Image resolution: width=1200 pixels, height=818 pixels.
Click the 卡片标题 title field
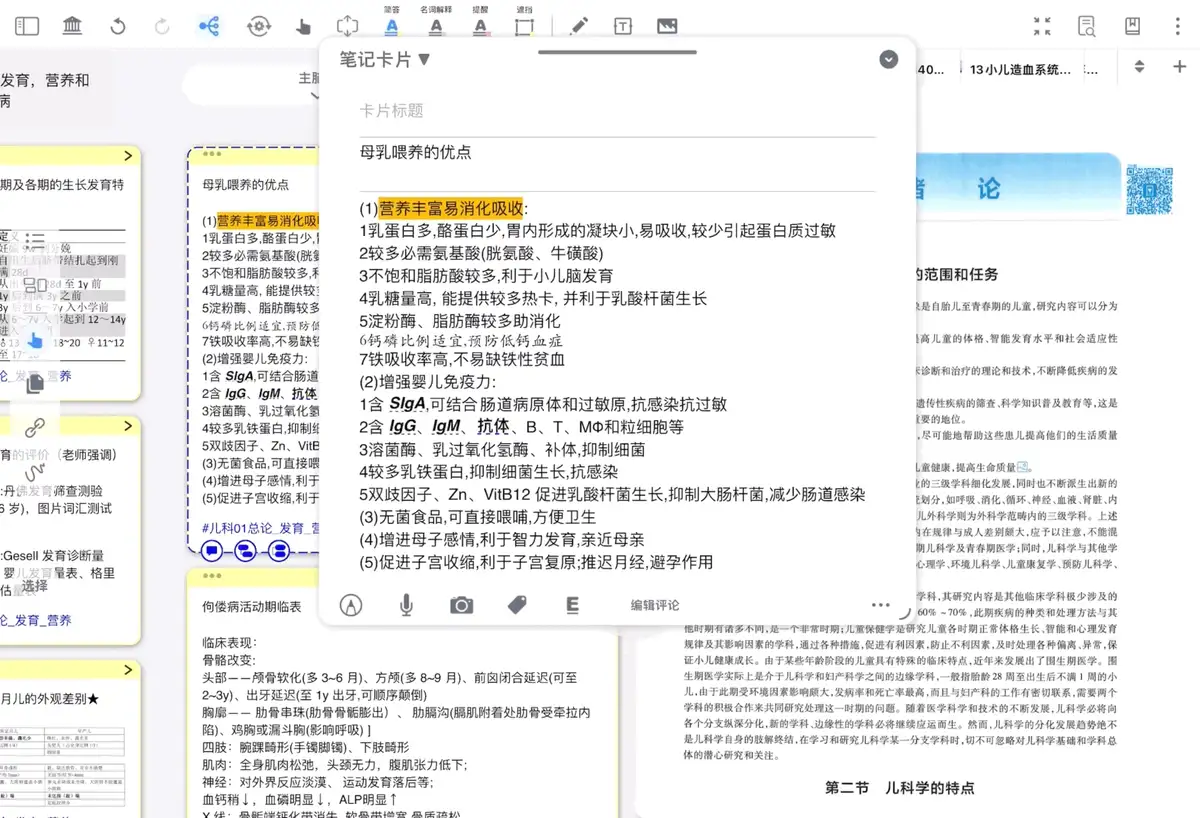pyautogui.click(x=618, y=111)
